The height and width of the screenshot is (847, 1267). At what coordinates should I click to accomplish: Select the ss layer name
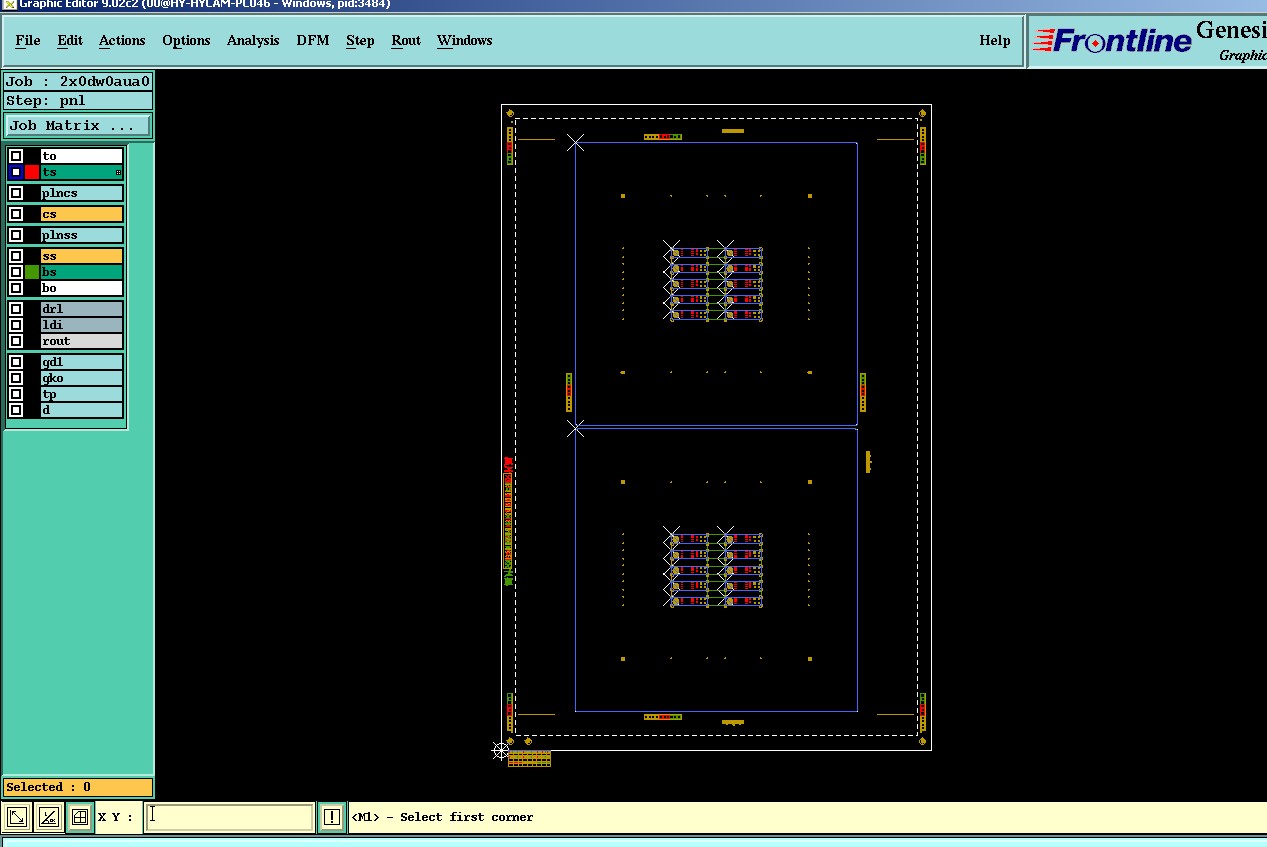(x=81, y=256)
